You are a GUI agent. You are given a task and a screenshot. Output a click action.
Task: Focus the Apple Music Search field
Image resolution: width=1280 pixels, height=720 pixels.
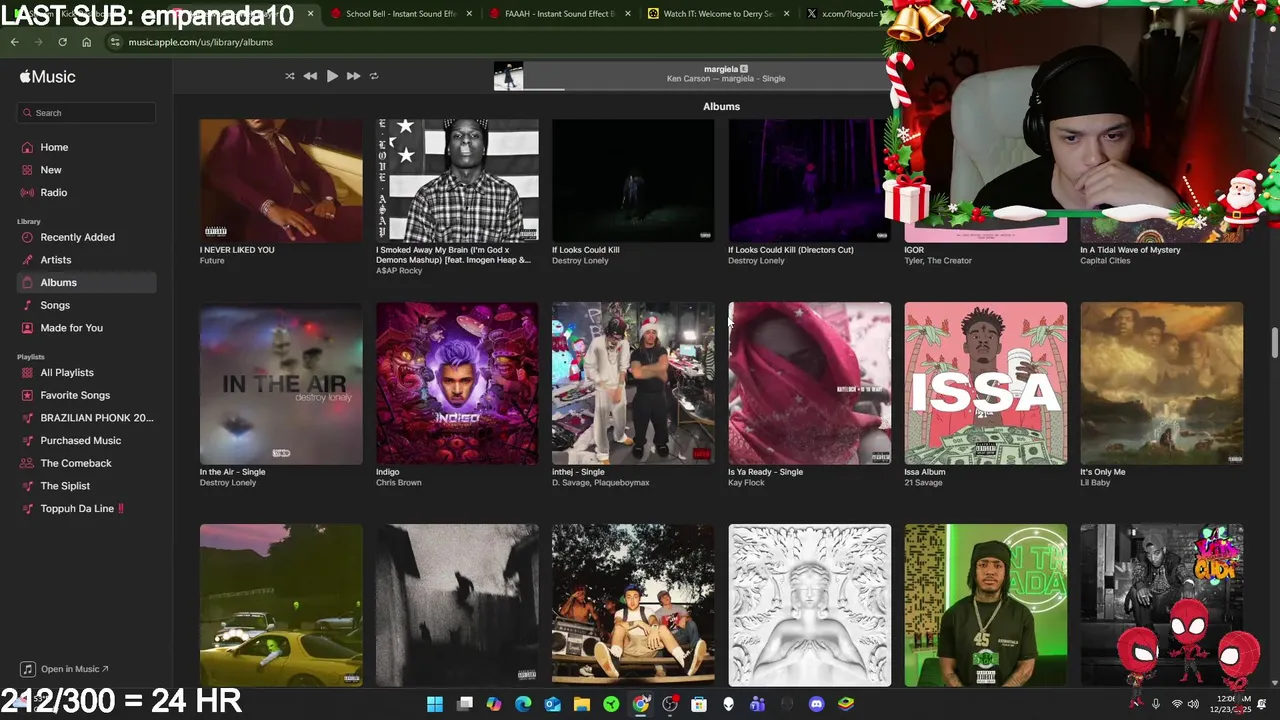tap(86, 113)
